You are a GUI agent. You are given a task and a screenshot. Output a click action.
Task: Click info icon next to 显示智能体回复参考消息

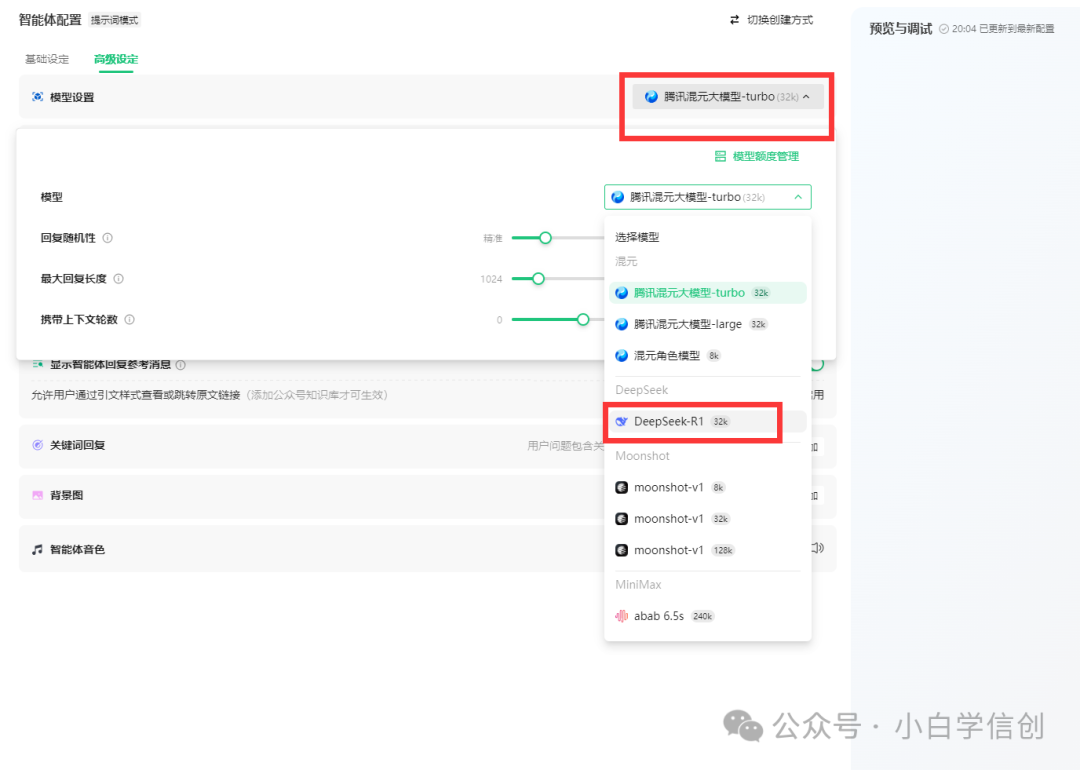(x=180, y=365)
